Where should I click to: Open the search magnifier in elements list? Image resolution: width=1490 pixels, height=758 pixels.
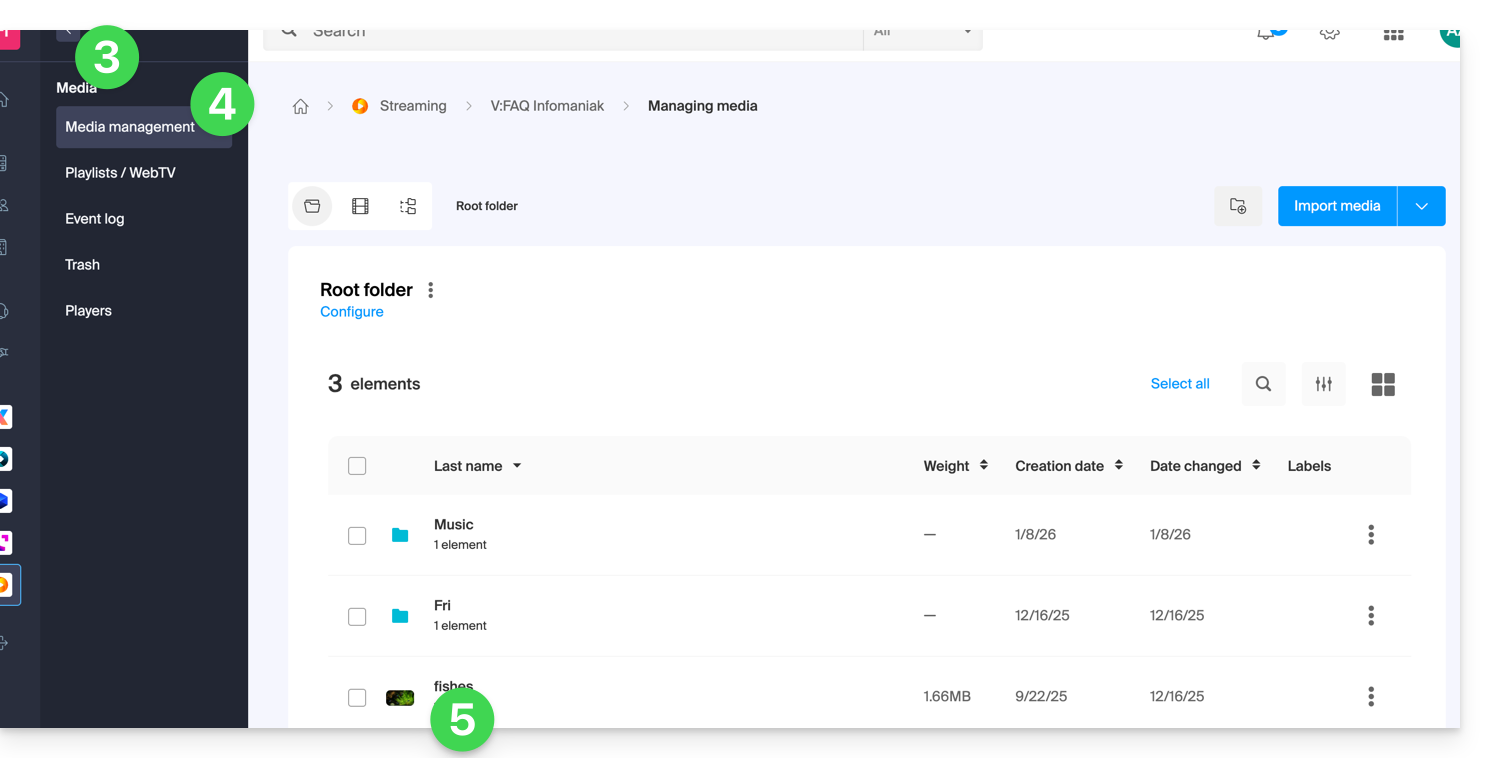tap(1263, 384)
